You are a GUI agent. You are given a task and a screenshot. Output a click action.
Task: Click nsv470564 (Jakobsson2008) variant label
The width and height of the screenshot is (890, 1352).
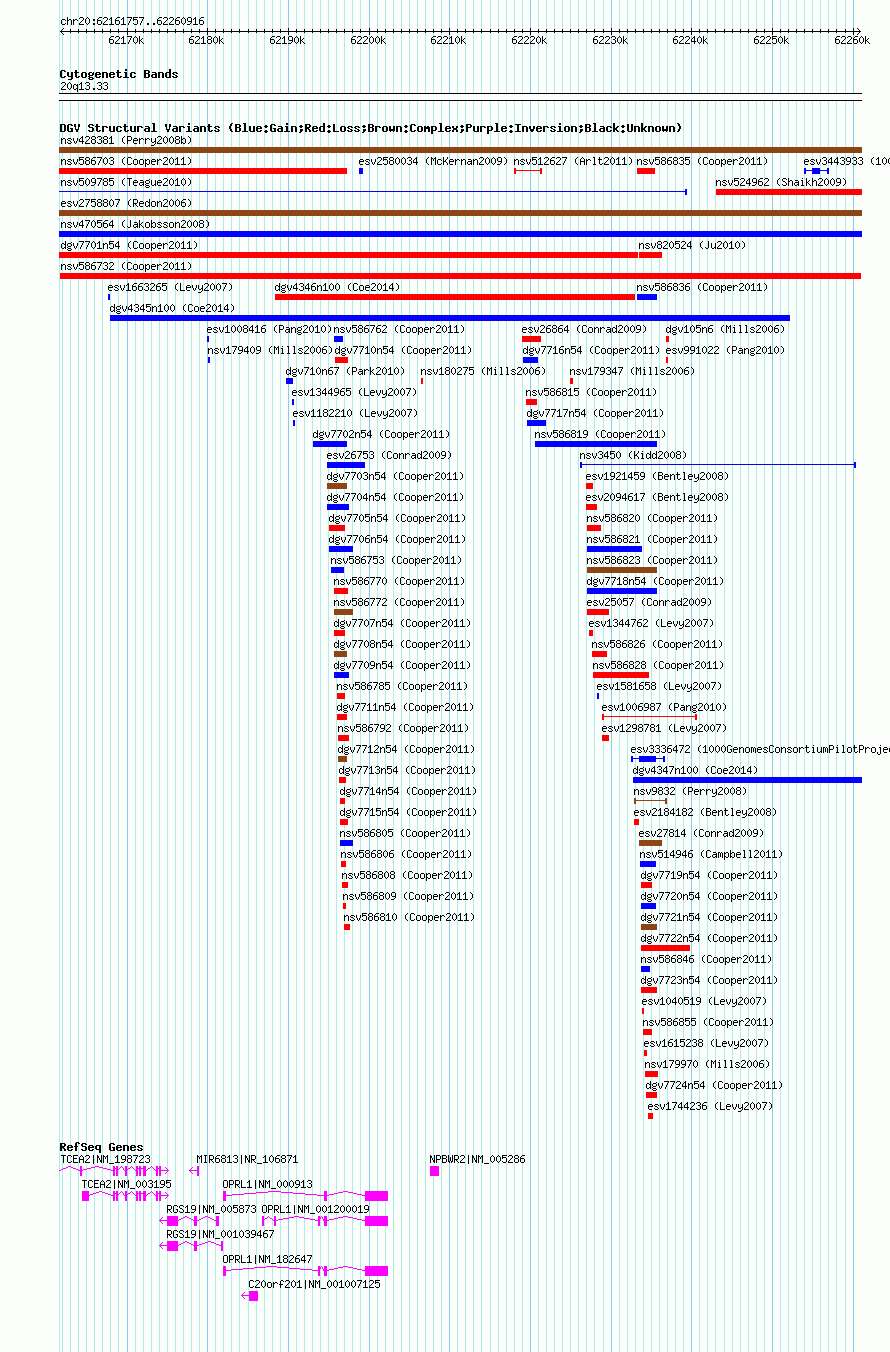click(x=135, y=224)
